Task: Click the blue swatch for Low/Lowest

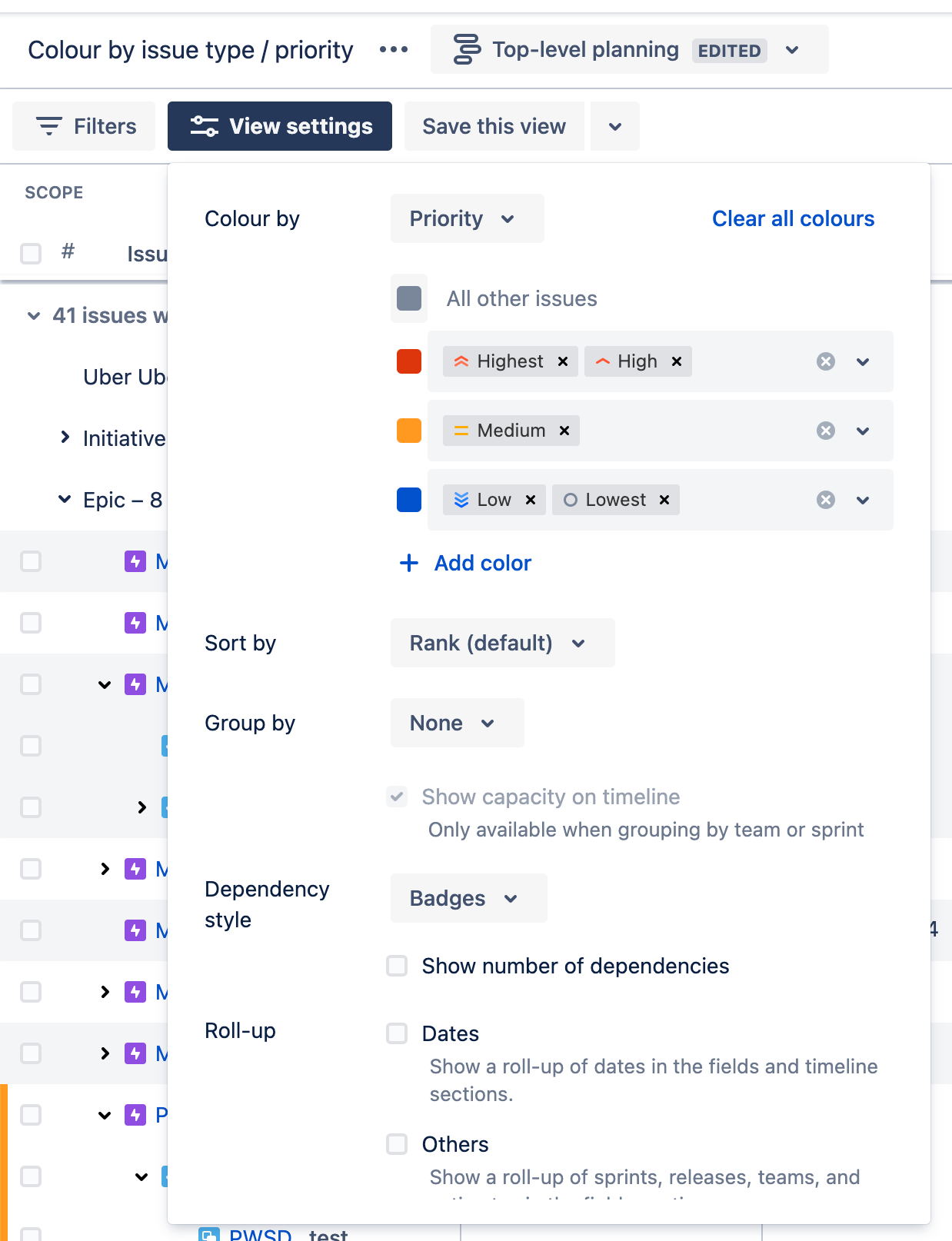Action: 409,500
